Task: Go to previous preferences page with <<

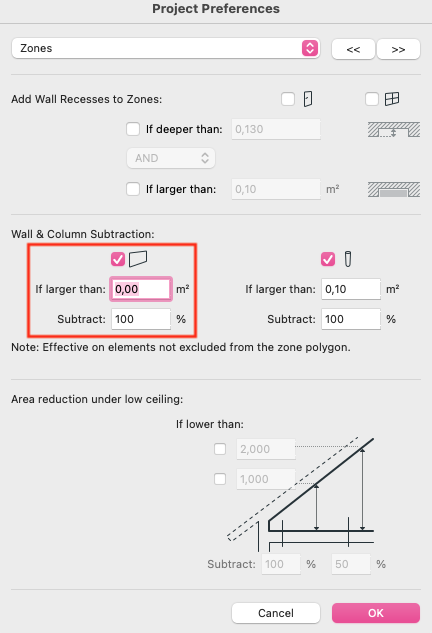Action: coord(353,49)
